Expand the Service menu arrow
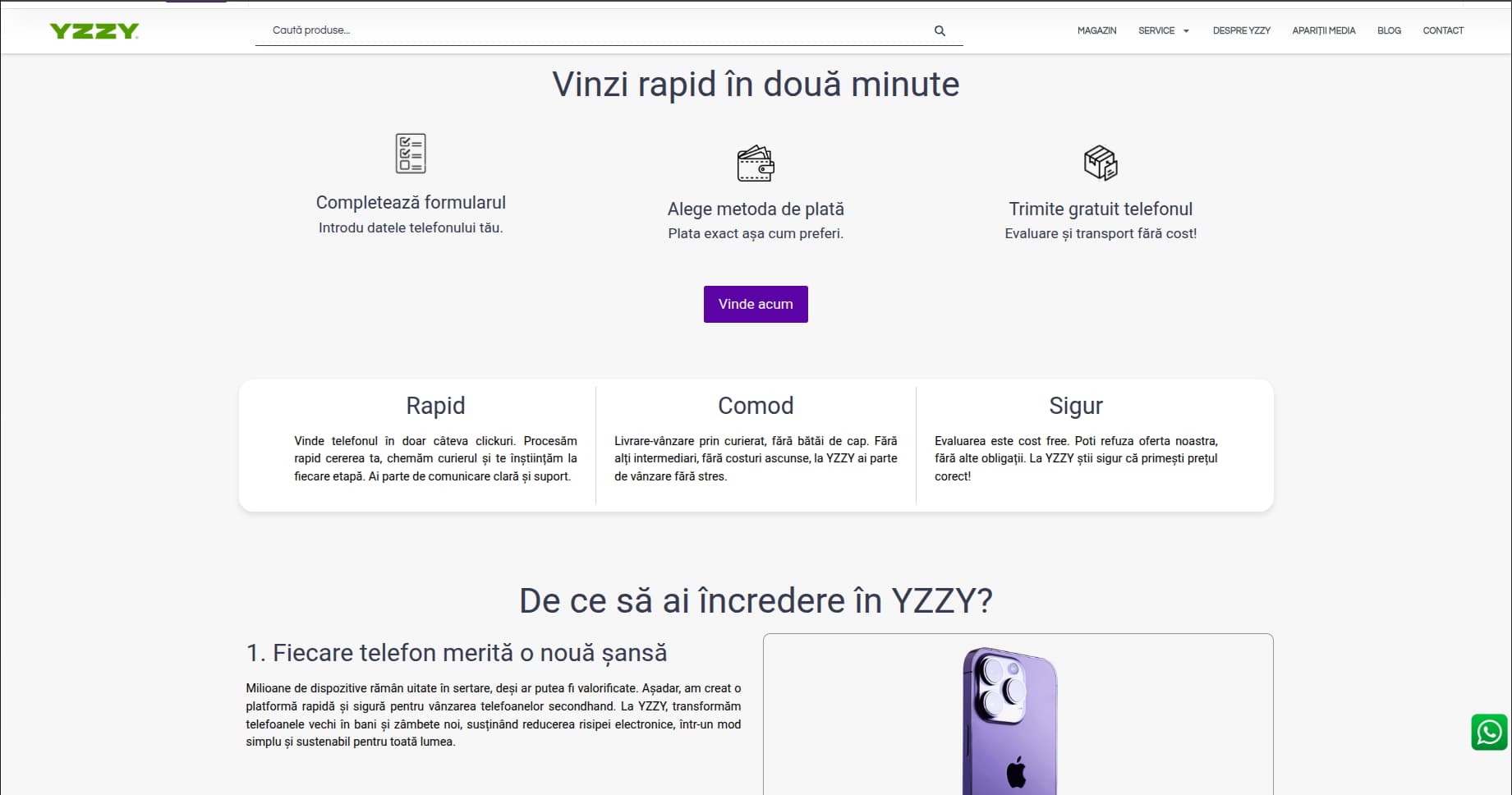 pos(1186,31)
